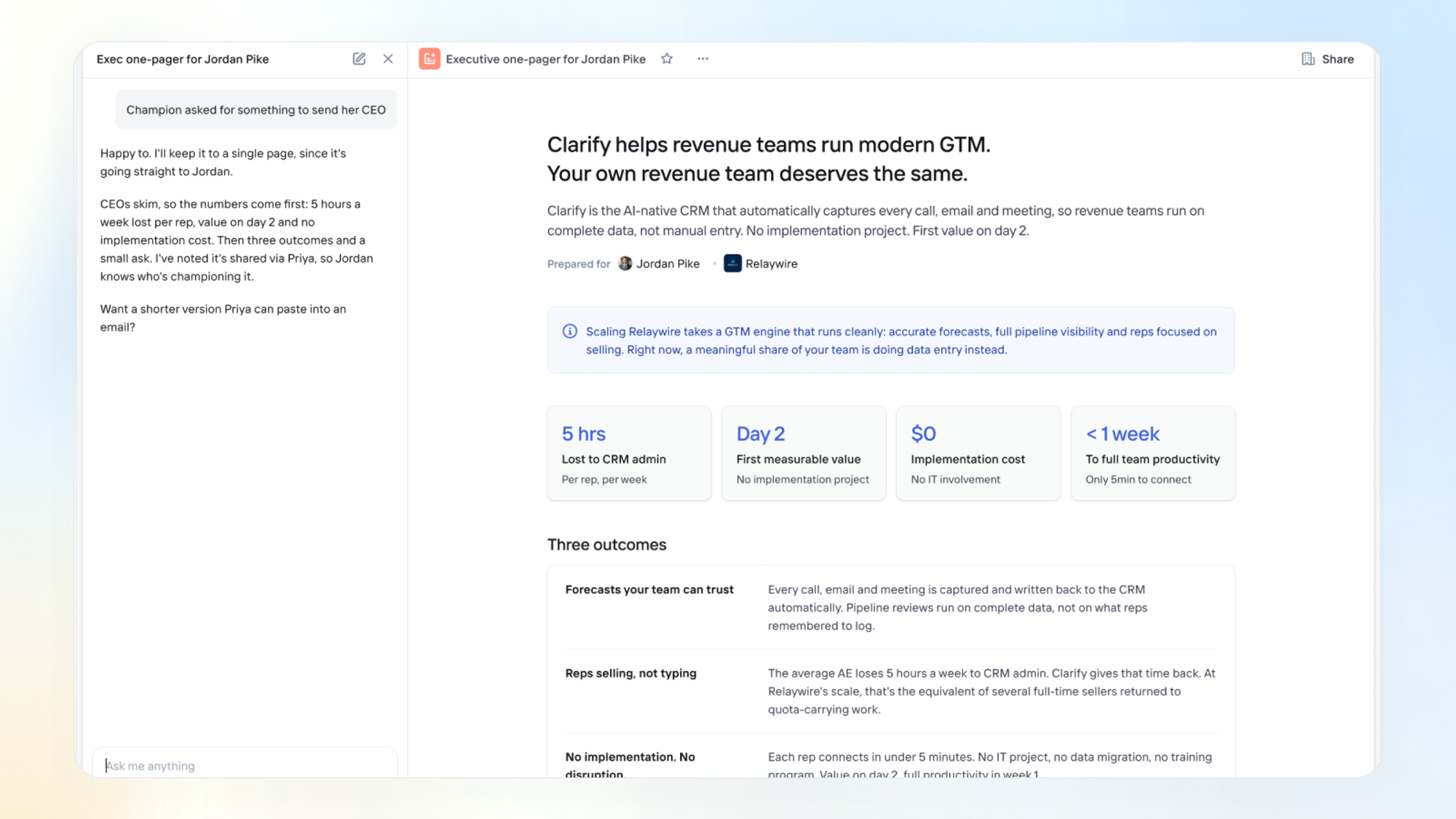The height and width of the screenshot is (819, 1456).
Task: Click Jordan Pike's avatar photo
Action: (625, 264)
